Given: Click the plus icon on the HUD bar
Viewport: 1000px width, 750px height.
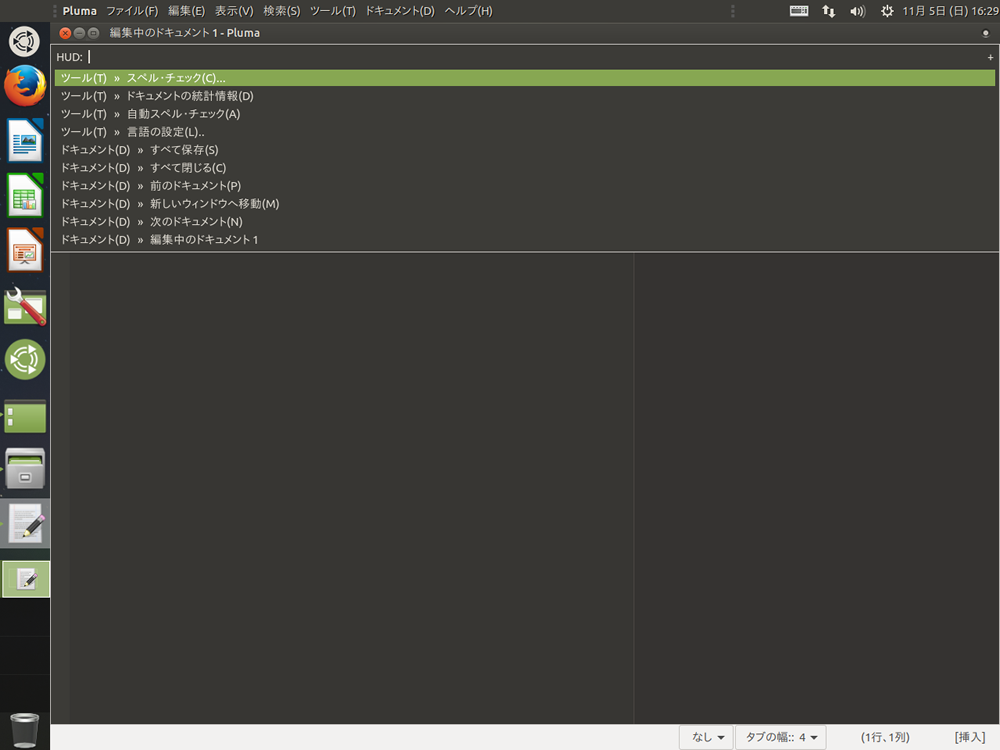Looking at the screenshot, I should point(990,57).
